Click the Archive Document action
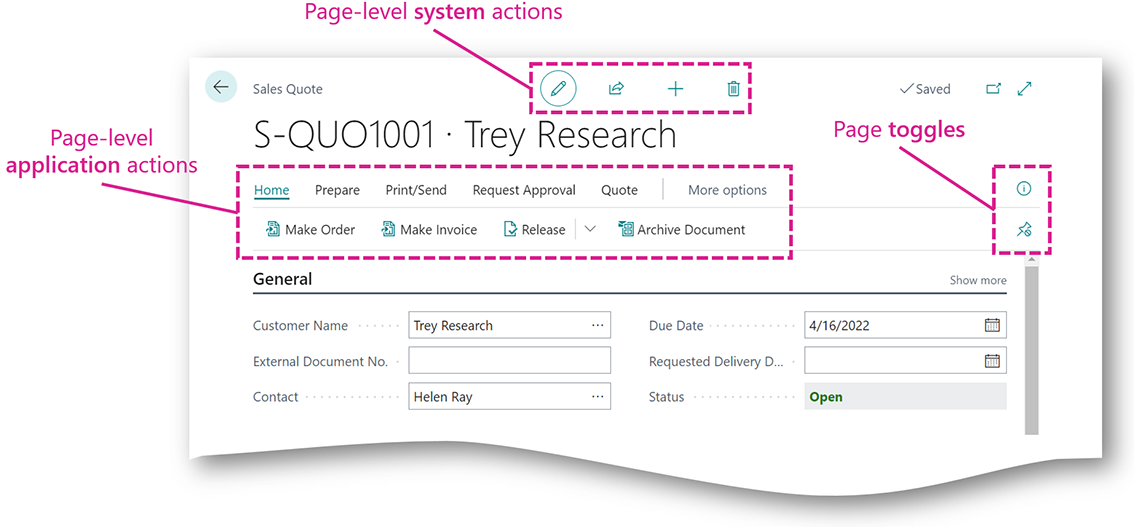The image size is (1134, 527). pyautogui.click(x=681, y=230)
